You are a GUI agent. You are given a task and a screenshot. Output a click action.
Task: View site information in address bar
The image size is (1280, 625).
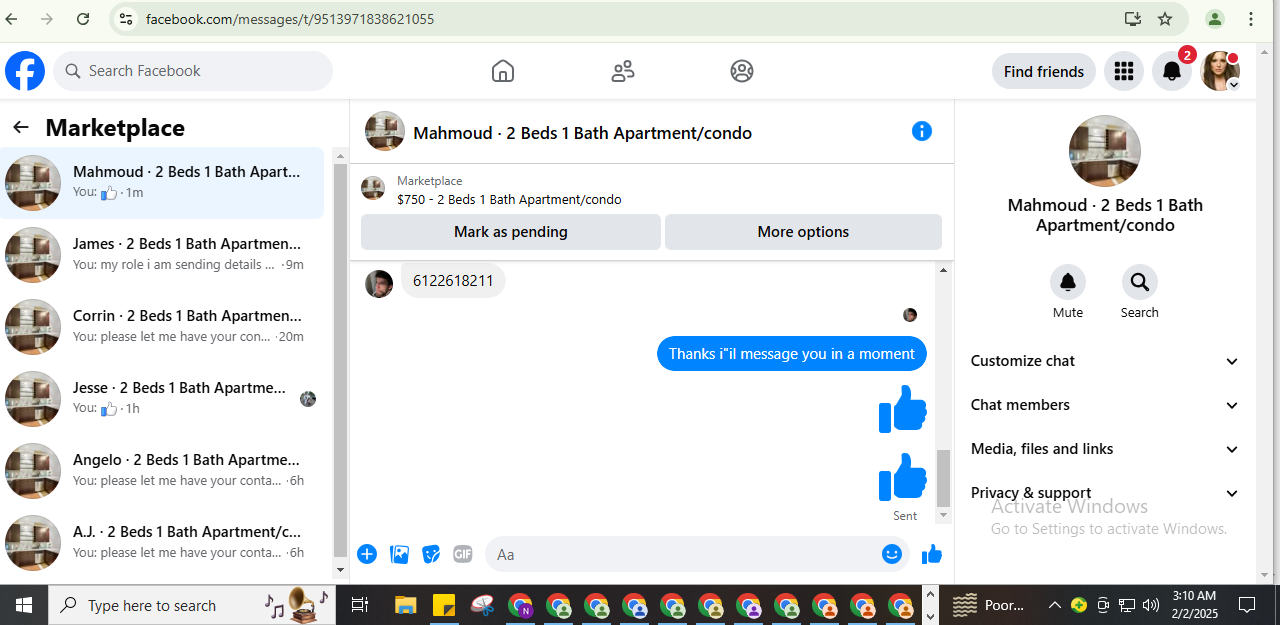(125, 19)
